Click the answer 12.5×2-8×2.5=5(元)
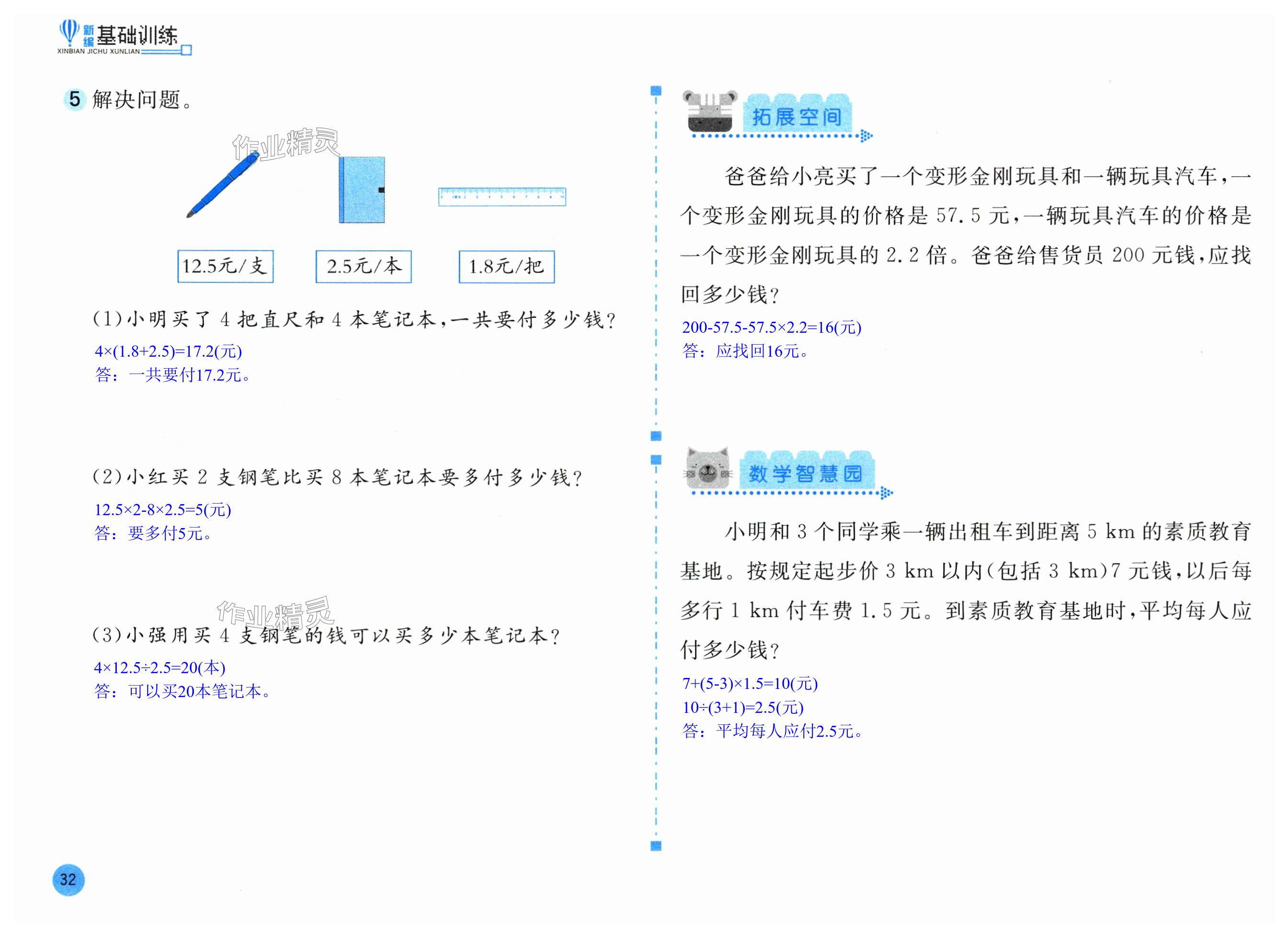The width and height of the screenshot is (1288, 936). coord(163,510)
